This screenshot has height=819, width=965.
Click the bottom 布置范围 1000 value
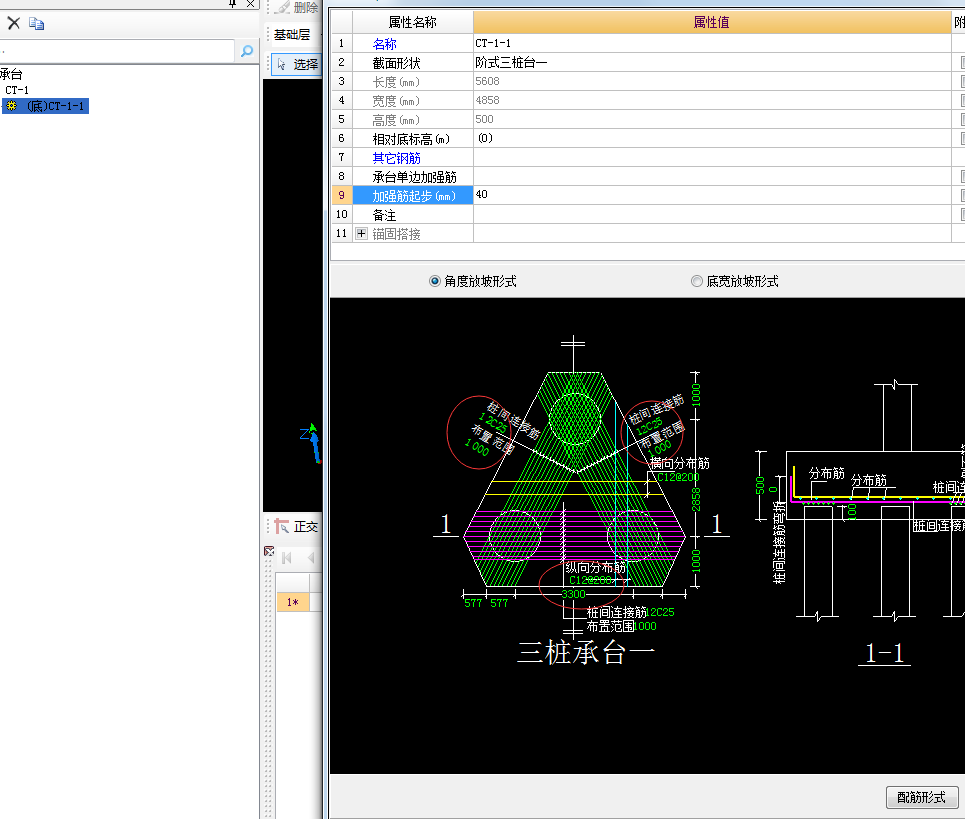click(645, 626)
